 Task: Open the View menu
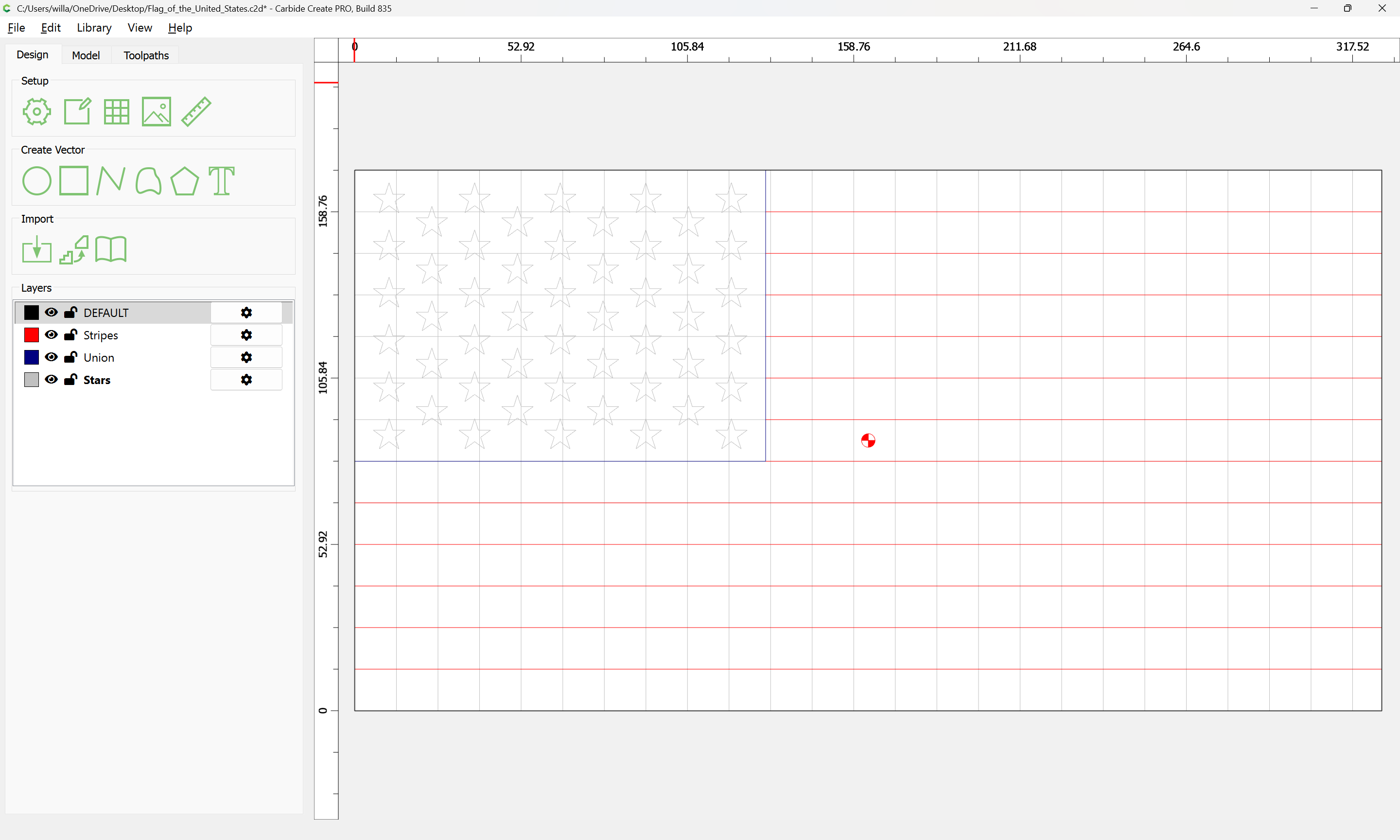coord(140,28)
